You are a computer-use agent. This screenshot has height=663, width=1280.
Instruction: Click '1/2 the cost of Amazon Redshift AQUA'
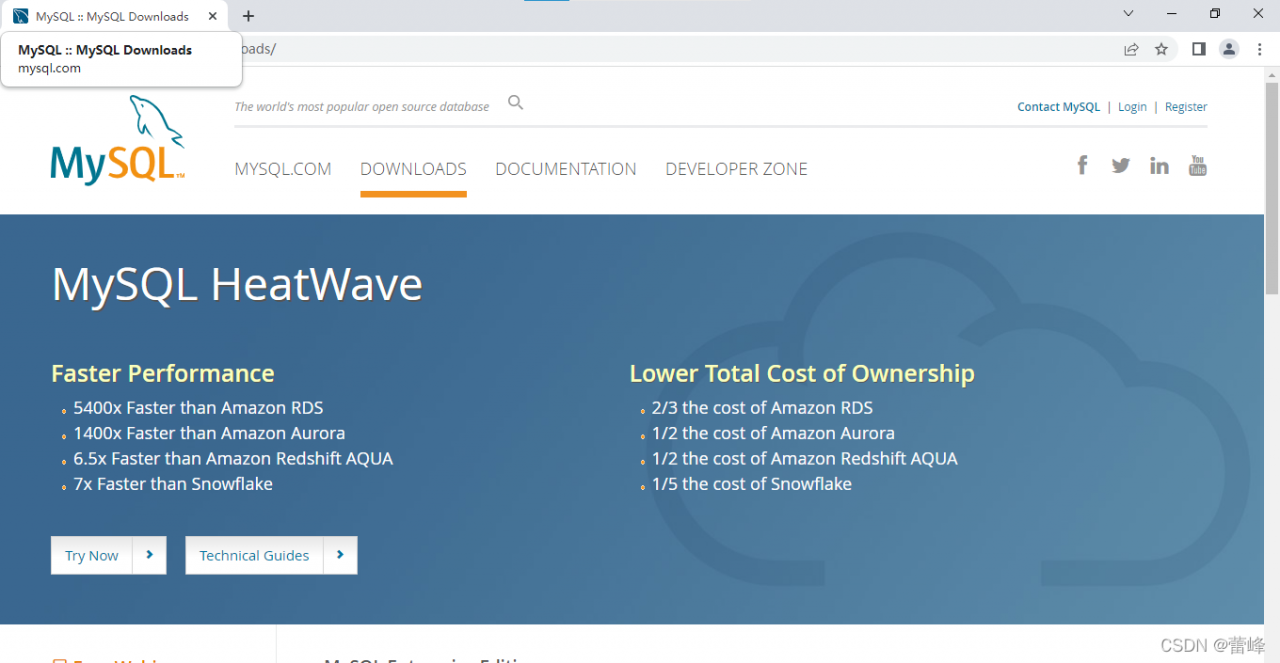click(804, 458)
